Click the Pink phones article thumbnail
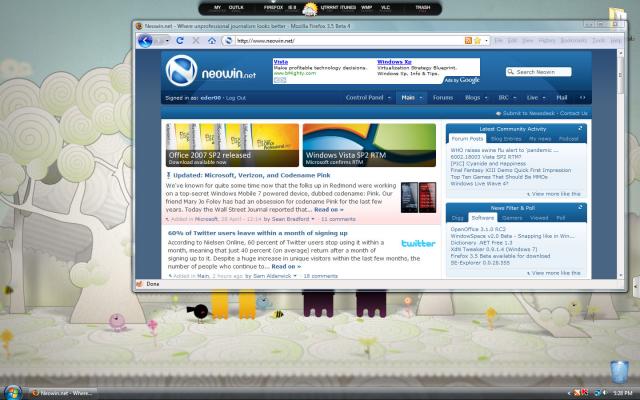The image size is (640, 400). [418, 197]
